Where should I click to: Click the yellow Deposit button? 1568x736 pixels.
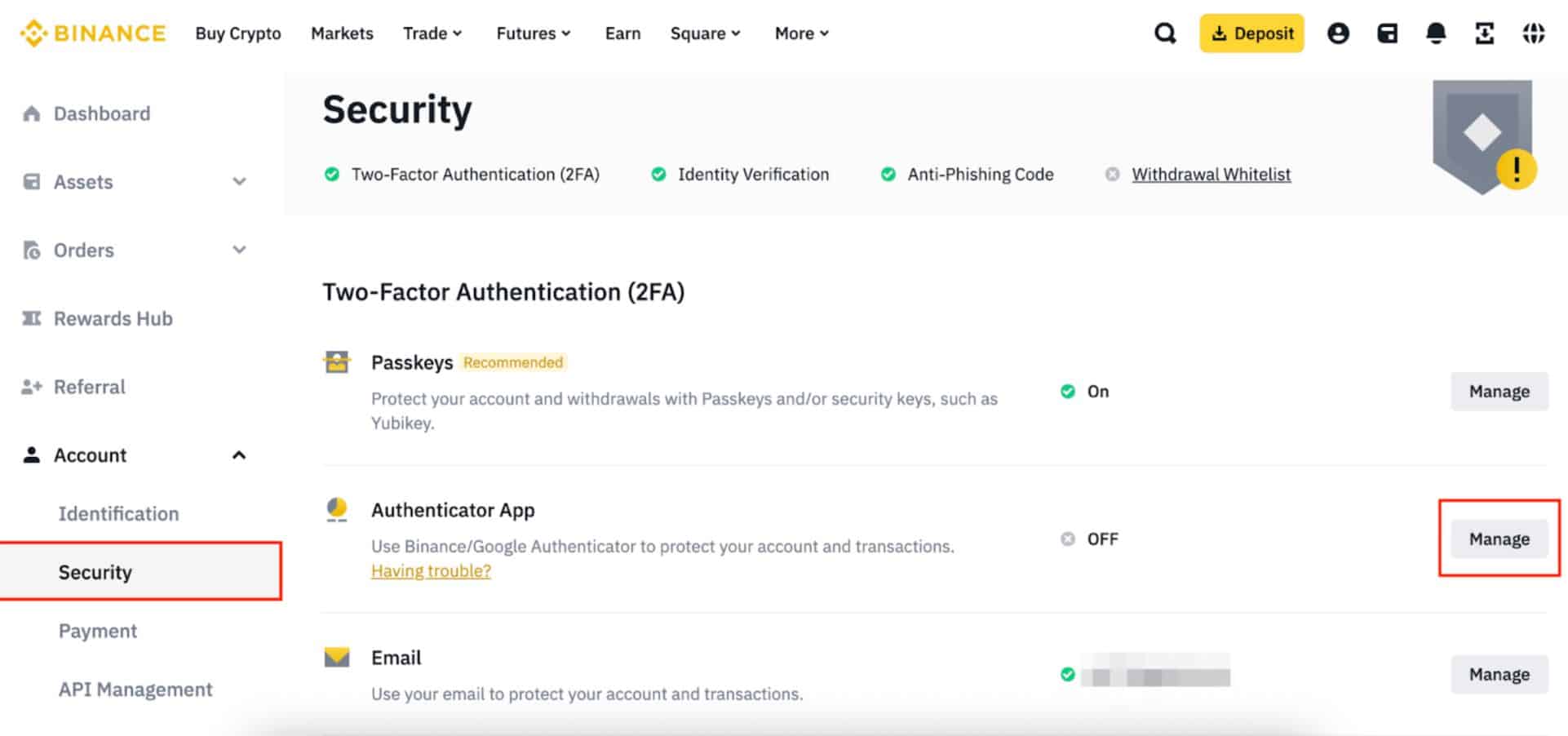coord(1251,33)
